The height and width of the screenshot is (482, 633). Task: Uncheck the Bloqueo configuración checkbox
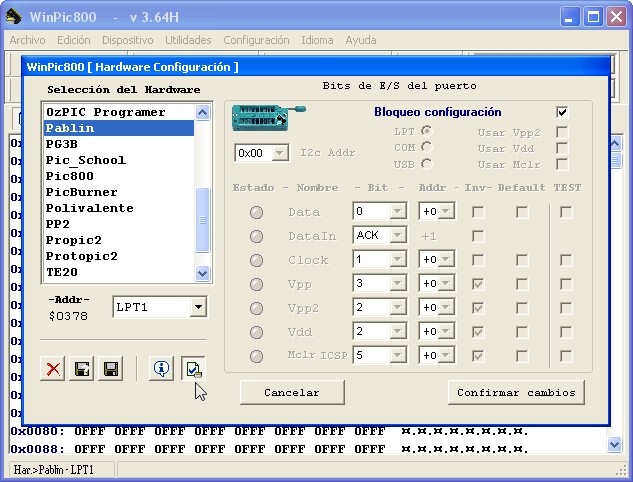562,112
